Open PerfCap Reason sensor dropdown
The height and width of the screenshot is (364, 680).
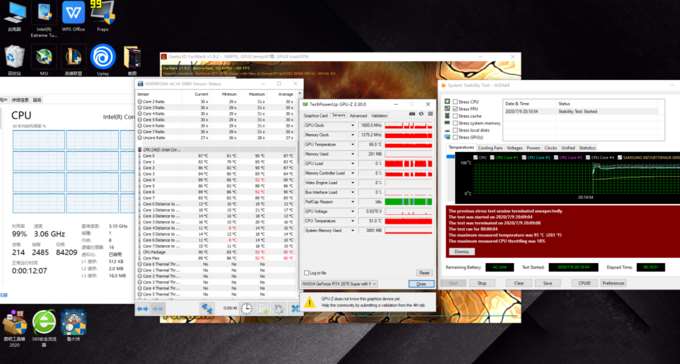[x=353, y=202]
